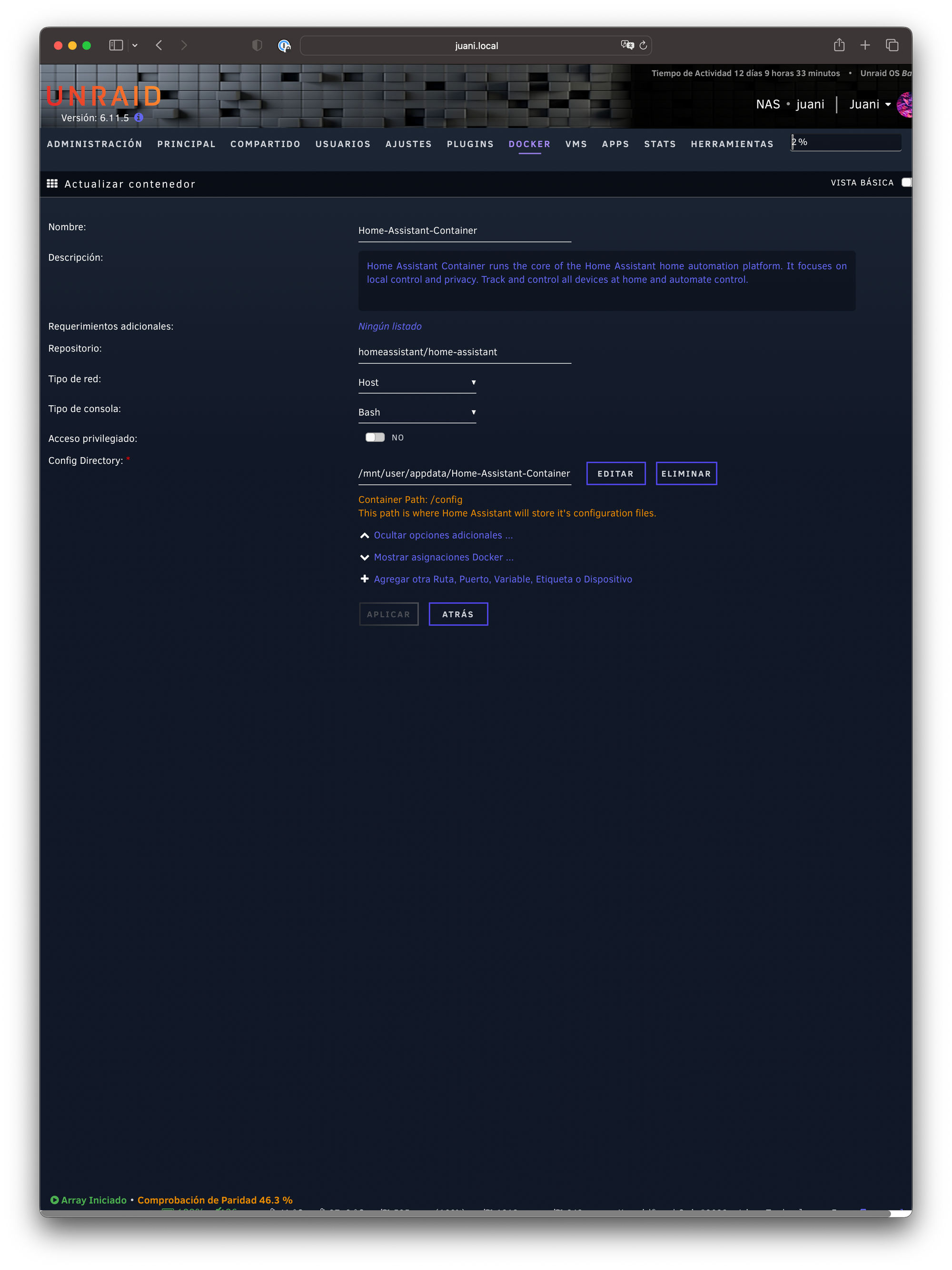Click the Config Directory path field
The width and height of the screenshot is (952, 1270).
(x=464, y=474)
